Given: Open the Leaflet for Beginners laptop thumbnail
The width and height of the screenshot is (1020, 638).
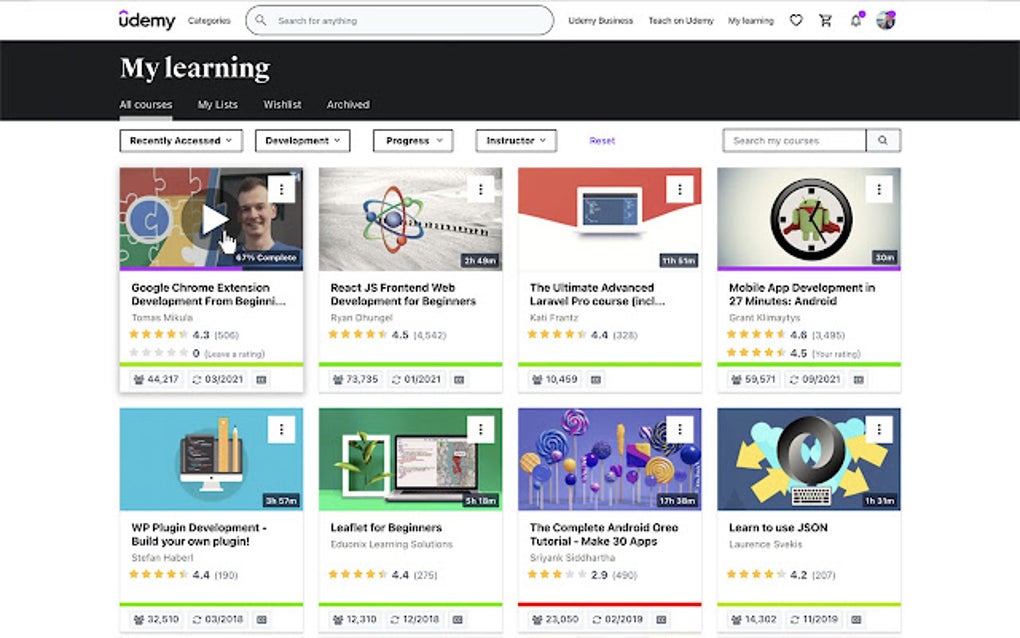Looking at the screenshot, I should [410, 459].
